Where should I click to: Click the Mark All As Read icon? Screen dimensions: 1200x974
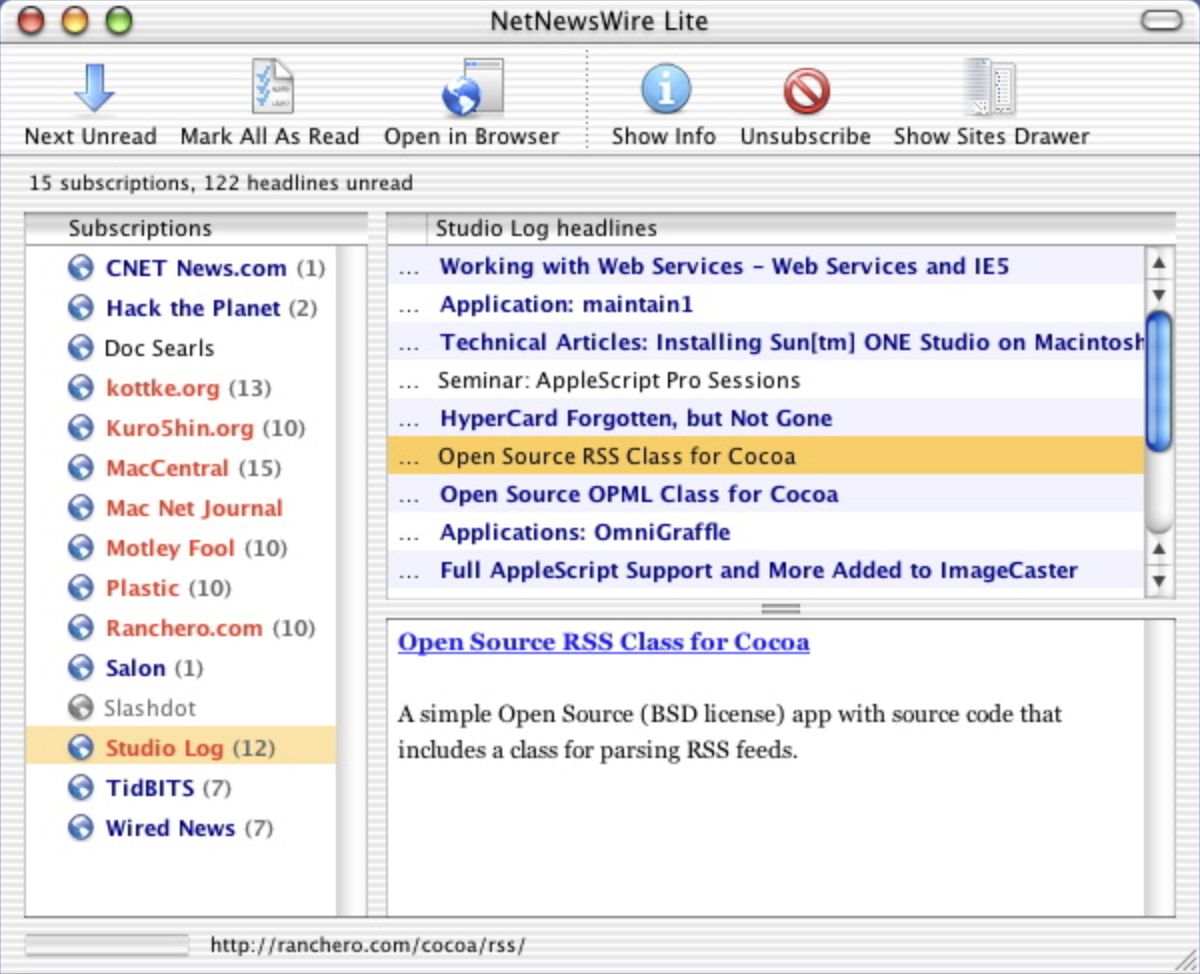coord(272,87)
